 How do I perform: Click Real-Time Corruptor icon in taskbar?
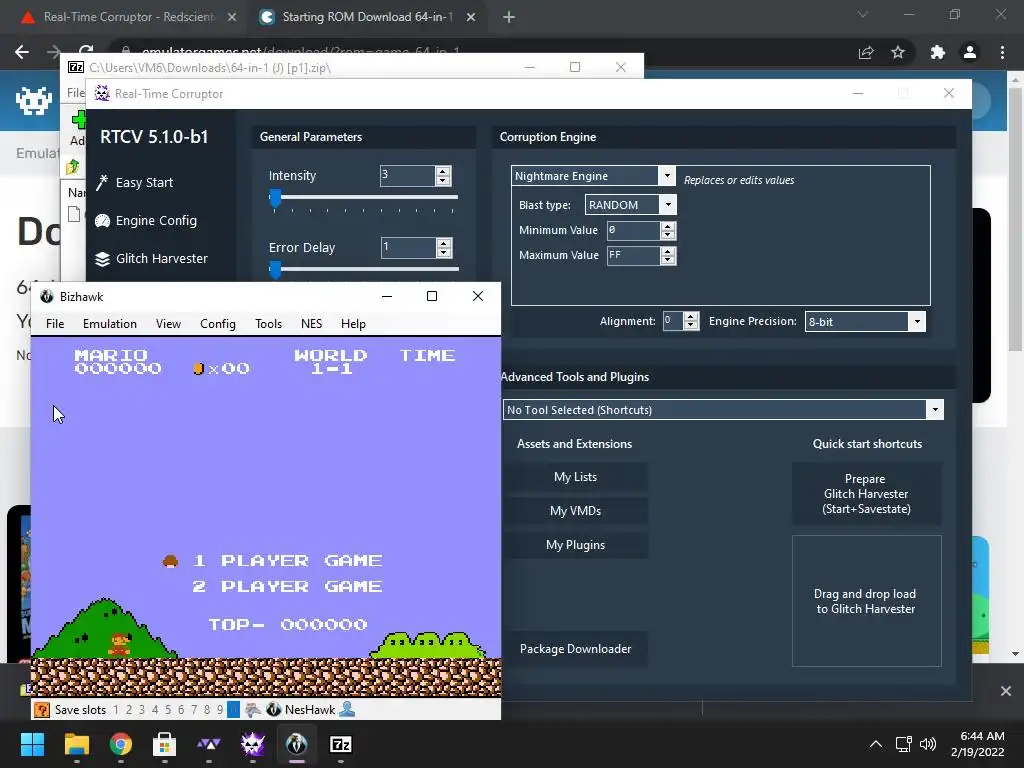point(253,744)
